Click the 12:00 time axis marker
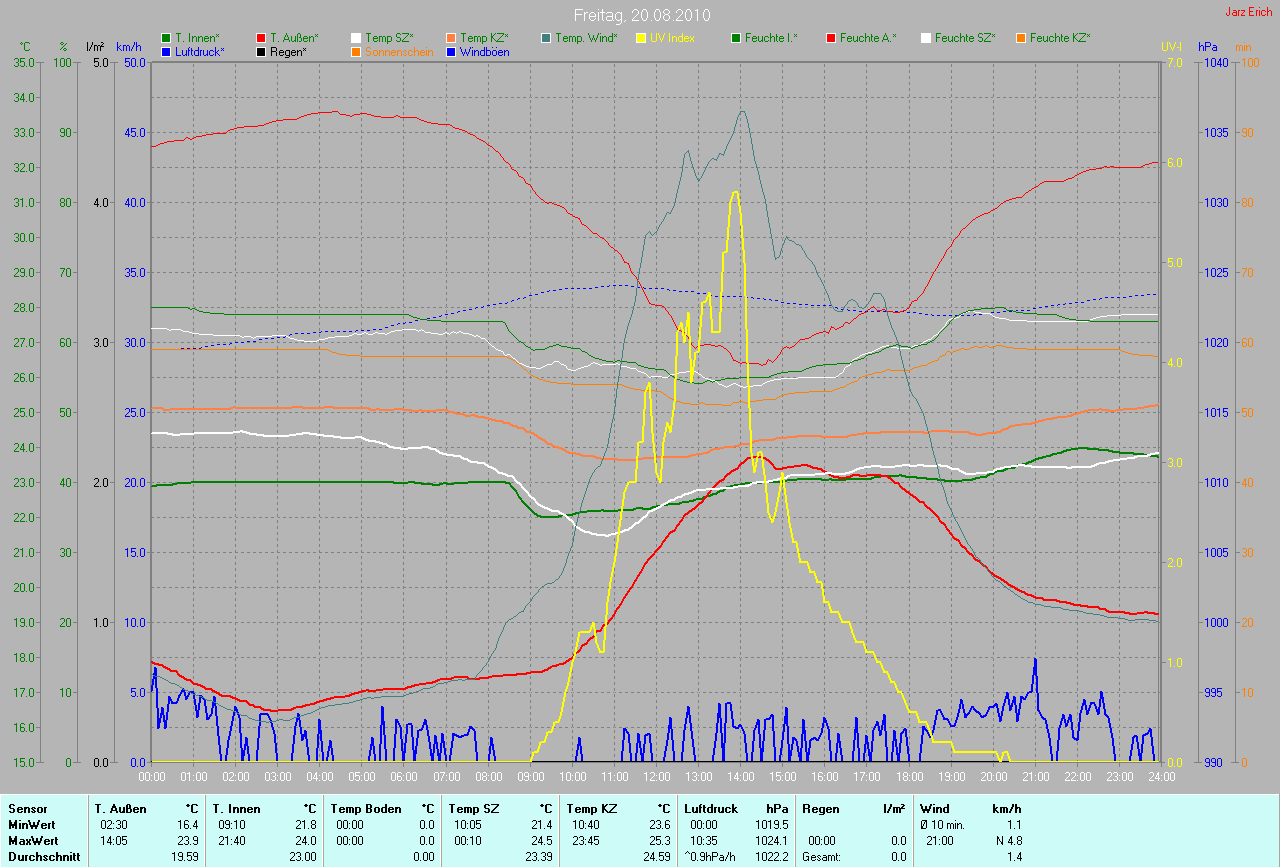 pyautogui.click(x=656, y=776)
